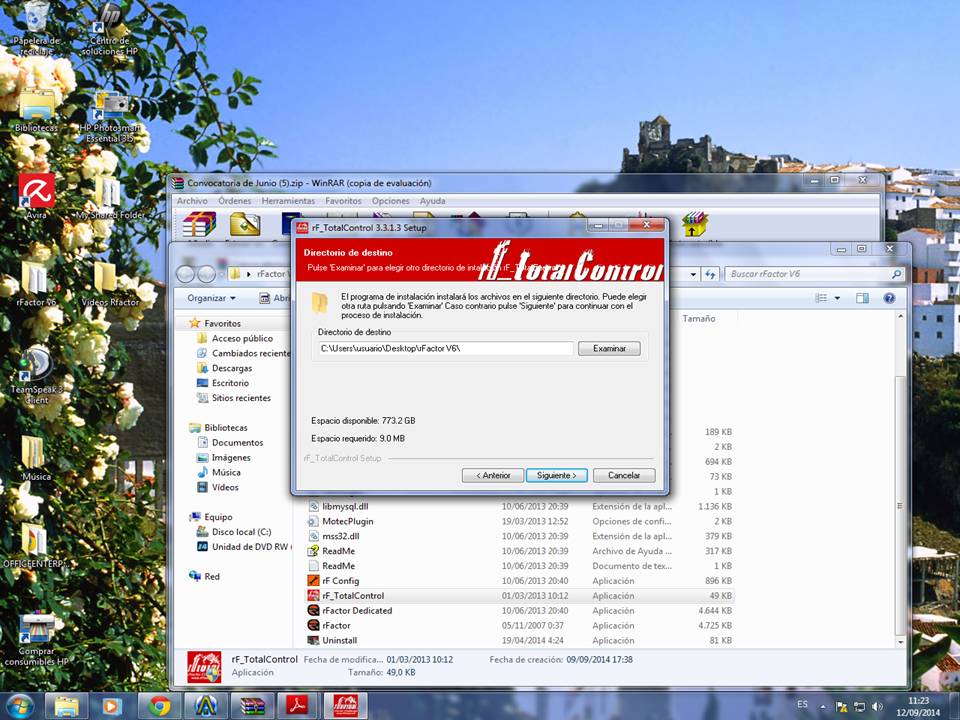Select Uninstall application row
960x720 pixels.
click(519, 640)
